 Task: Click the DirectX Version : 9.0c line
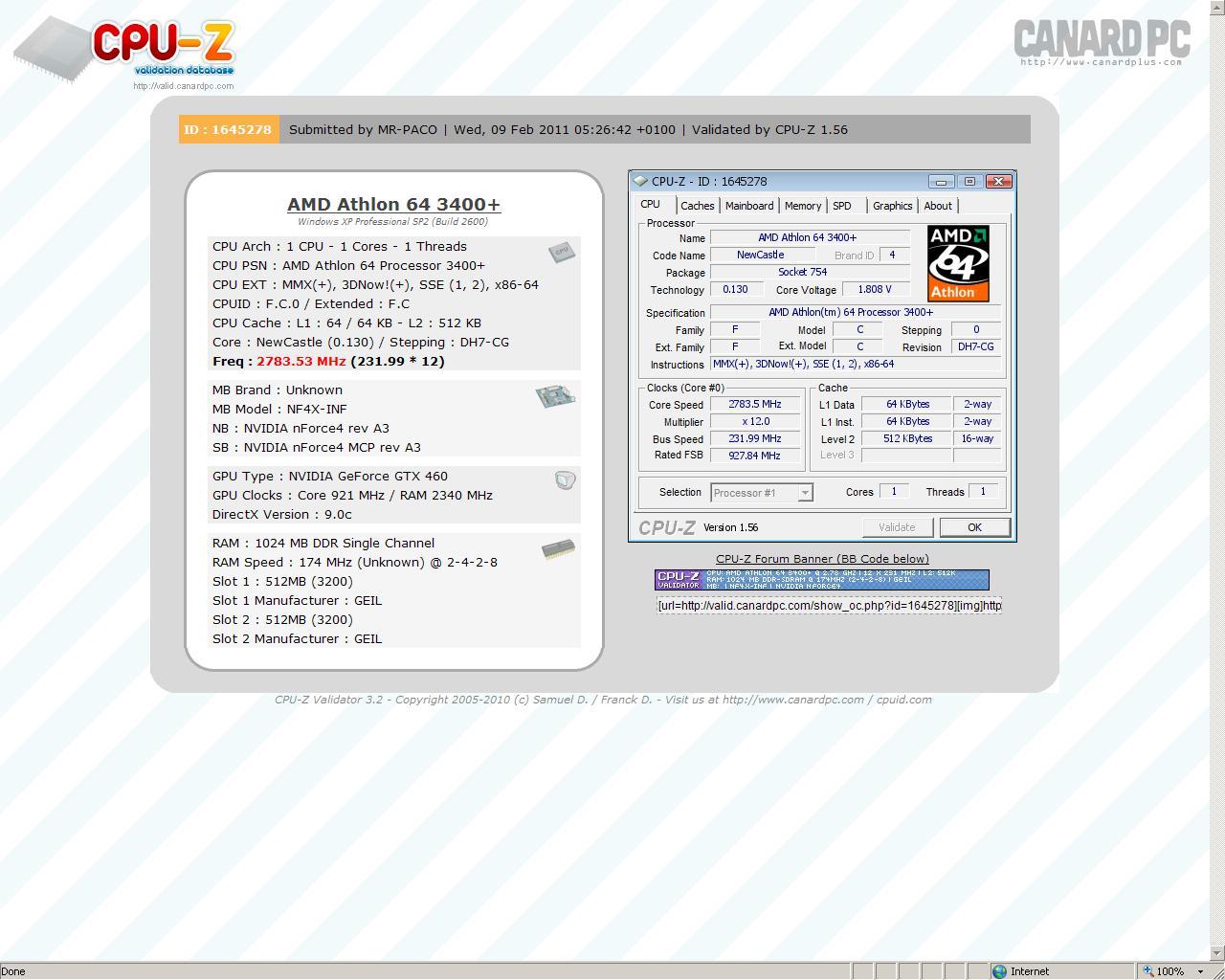pyautogui.click(x=282, y=514)
